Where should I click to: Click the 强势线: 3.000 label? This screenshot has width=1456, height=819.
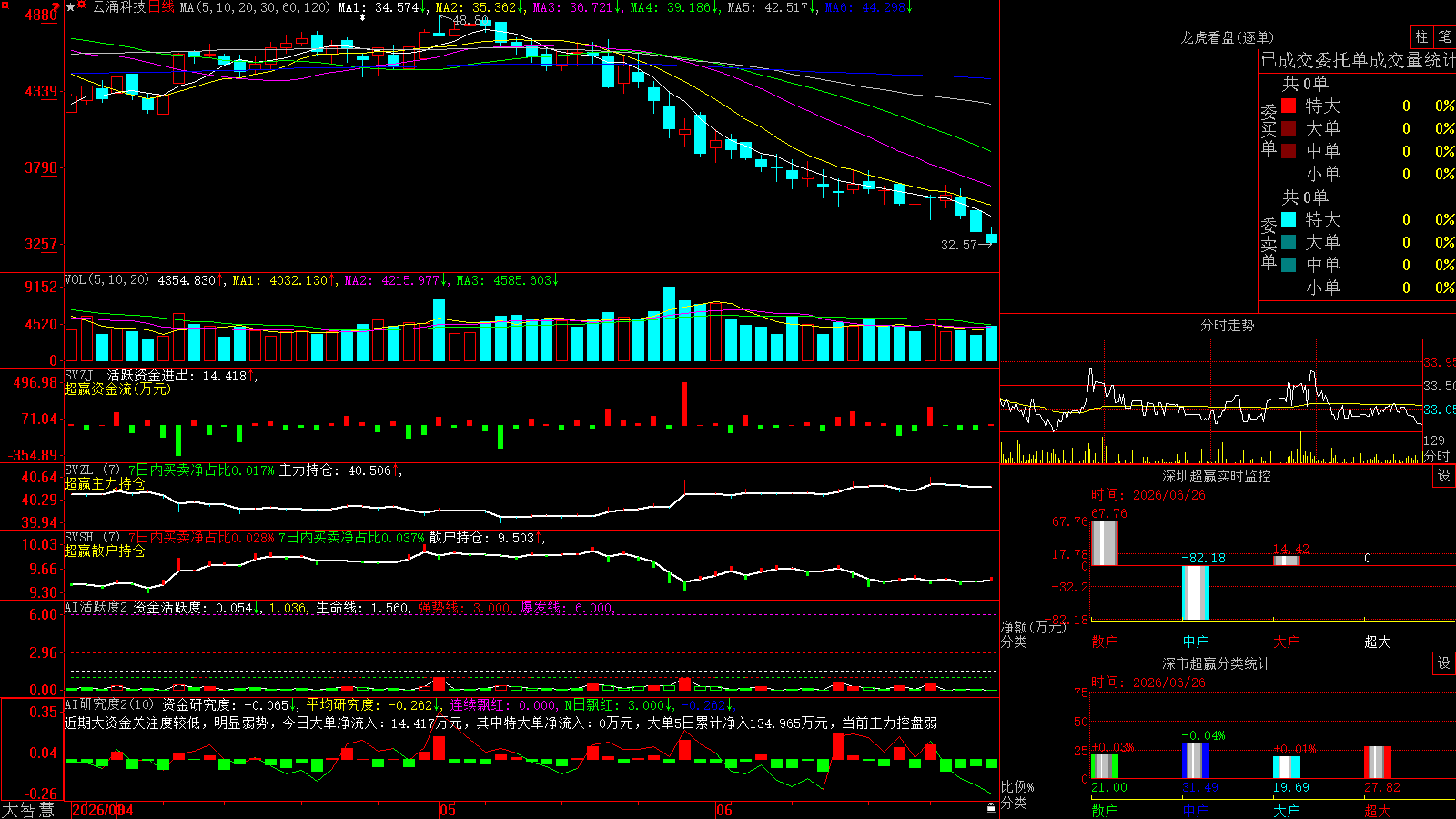click(465, 608)
